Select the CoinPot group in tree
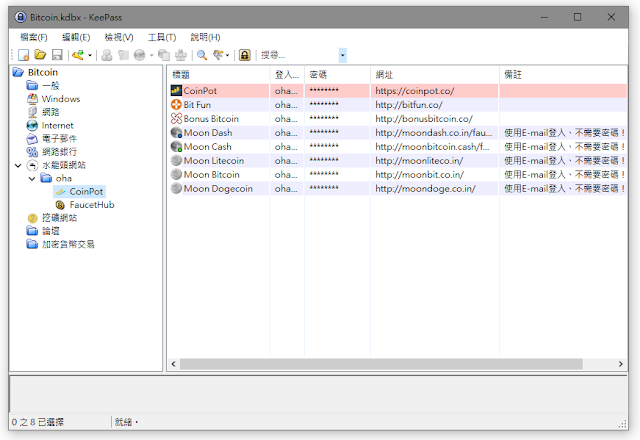 click(x=86, y=191)
